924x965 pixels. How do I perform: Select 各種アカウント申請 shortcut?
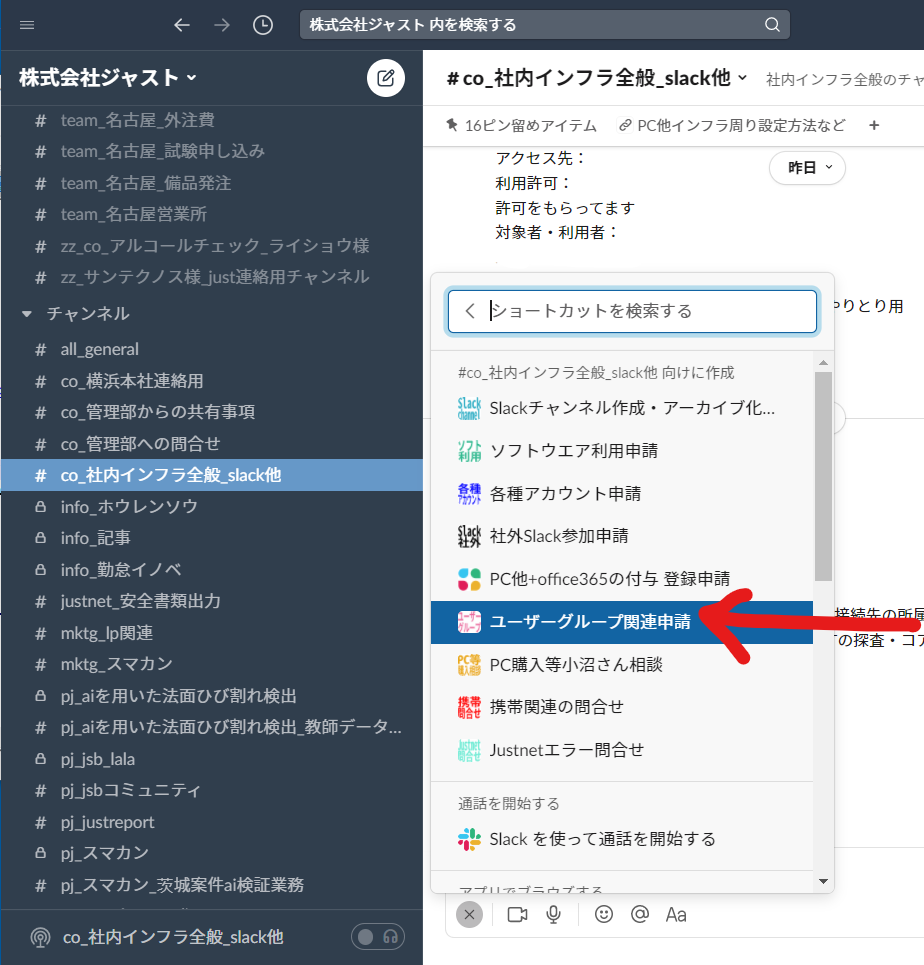(622, 494)
